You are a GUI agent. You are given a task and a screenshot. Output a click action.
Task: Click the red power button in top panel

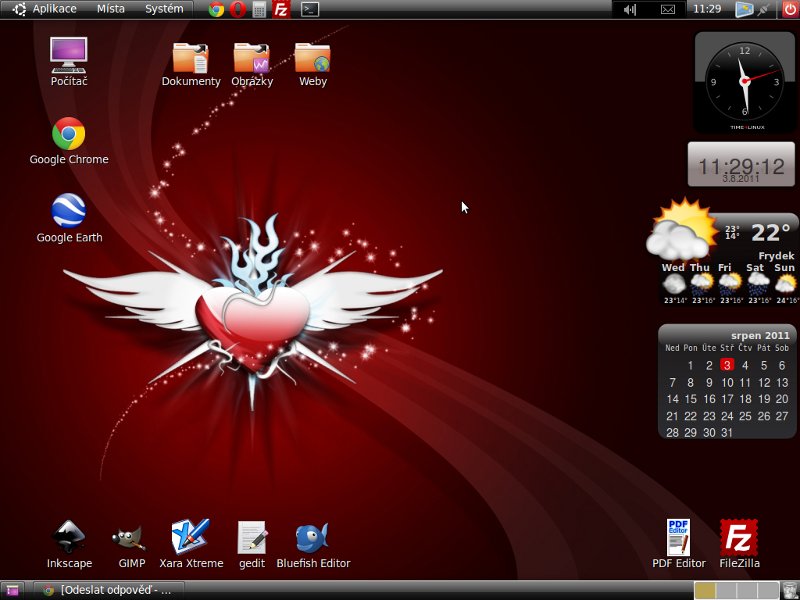pos(789,9)
